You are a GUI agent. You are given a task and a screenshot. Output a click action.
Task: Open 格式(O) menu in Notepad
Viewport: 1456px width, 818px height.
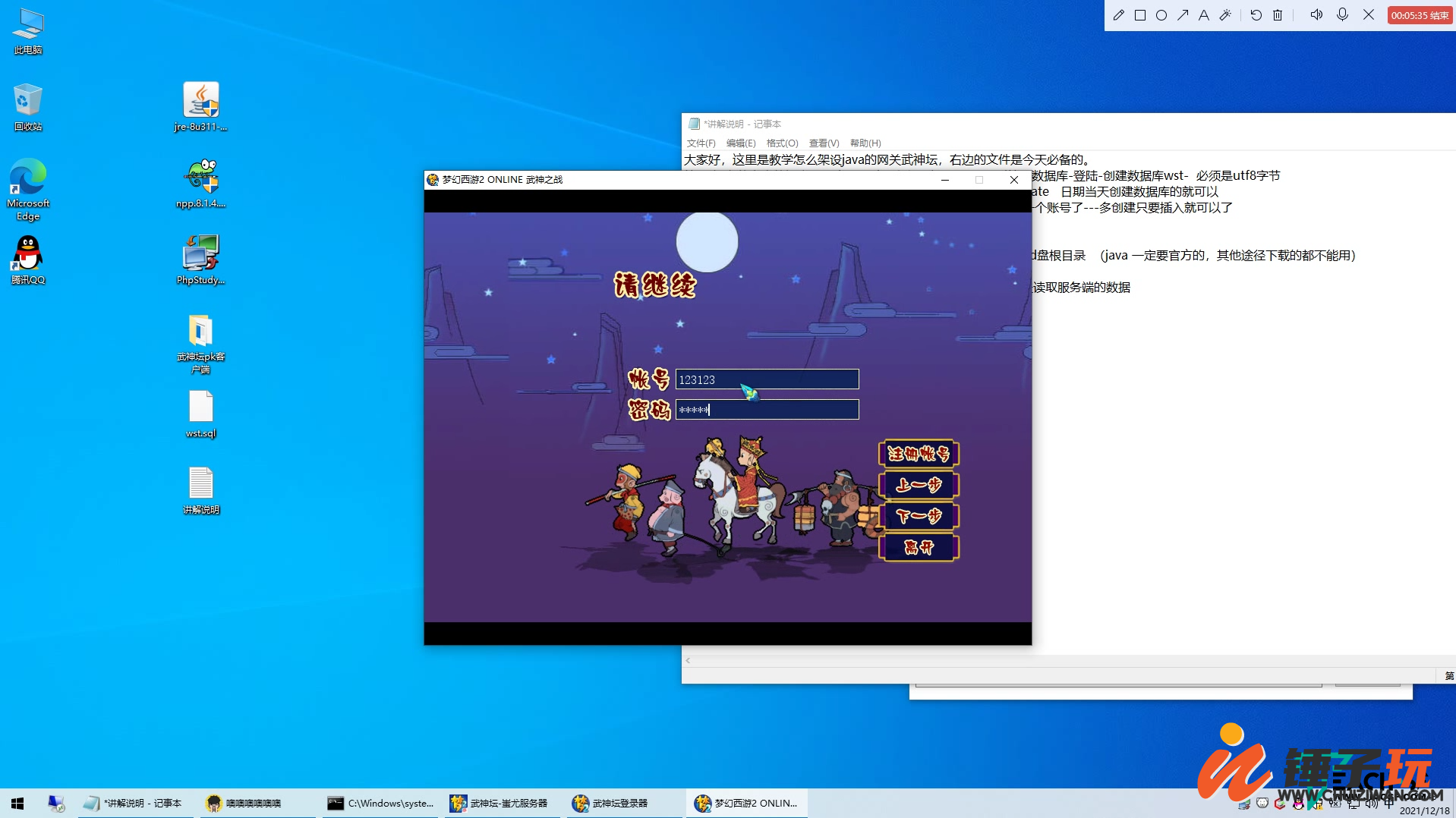(782, 143)
